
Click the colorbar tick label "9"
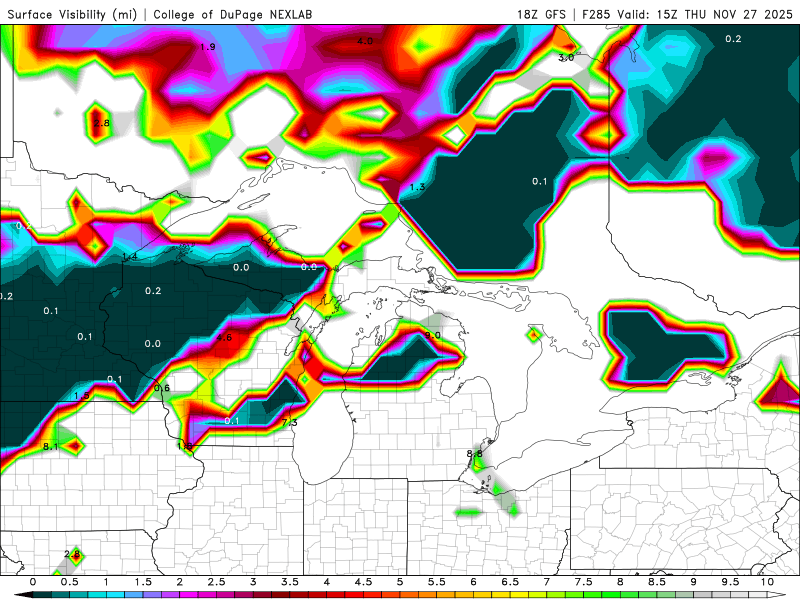pyautogui.click(x=694, y=582)
